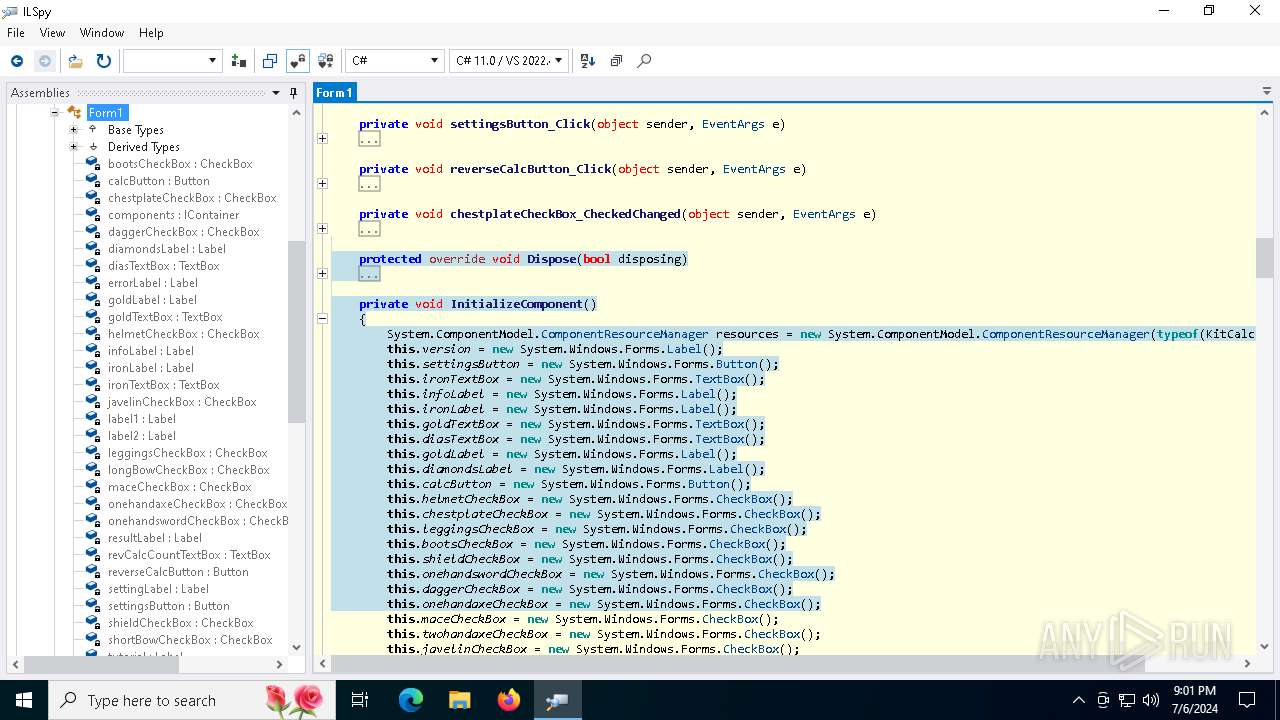Open the Help menu

click(151, 33)
